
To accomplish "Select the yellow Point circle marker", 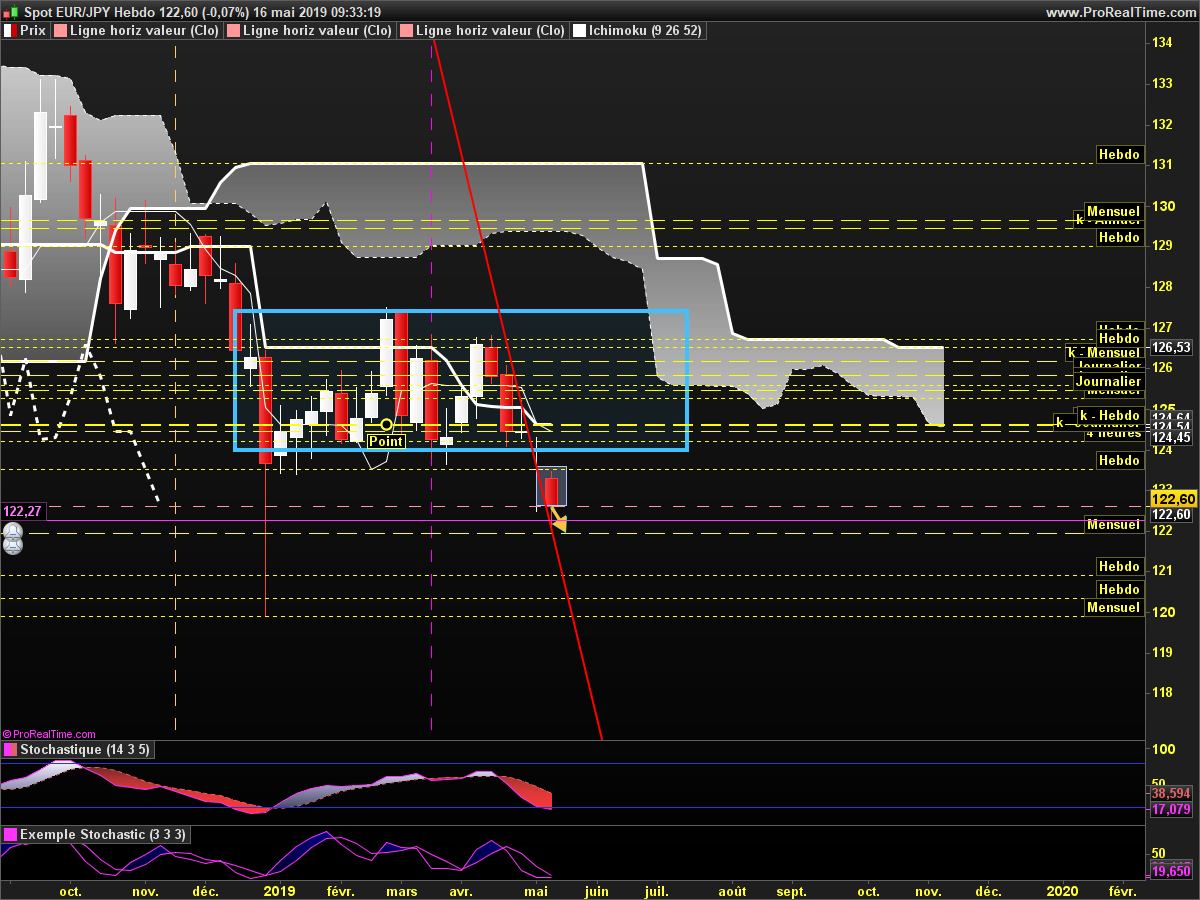I will 387,425.
